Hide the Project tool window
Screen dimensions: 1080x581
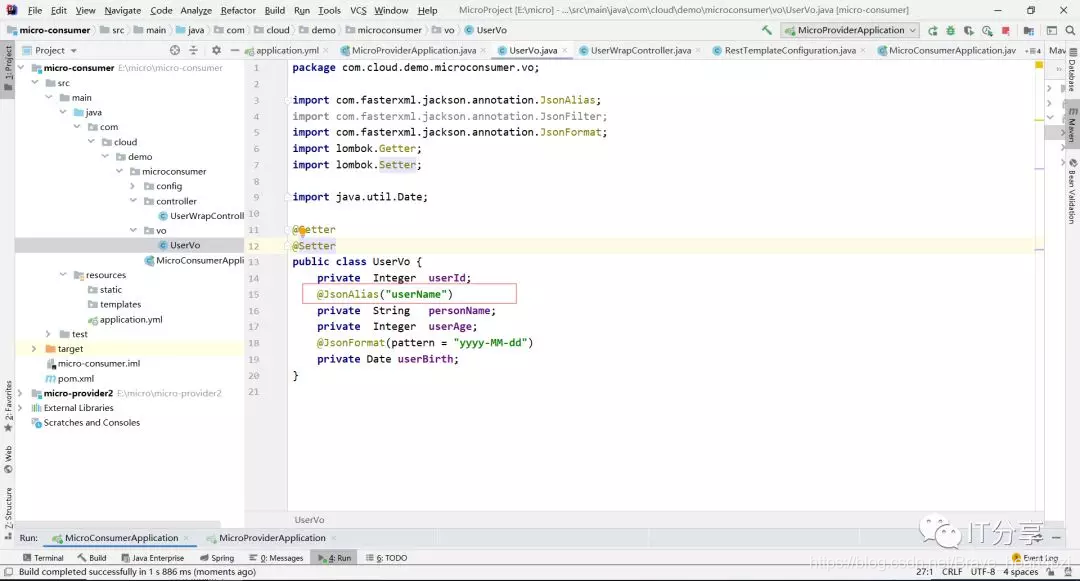pos(234,50)
